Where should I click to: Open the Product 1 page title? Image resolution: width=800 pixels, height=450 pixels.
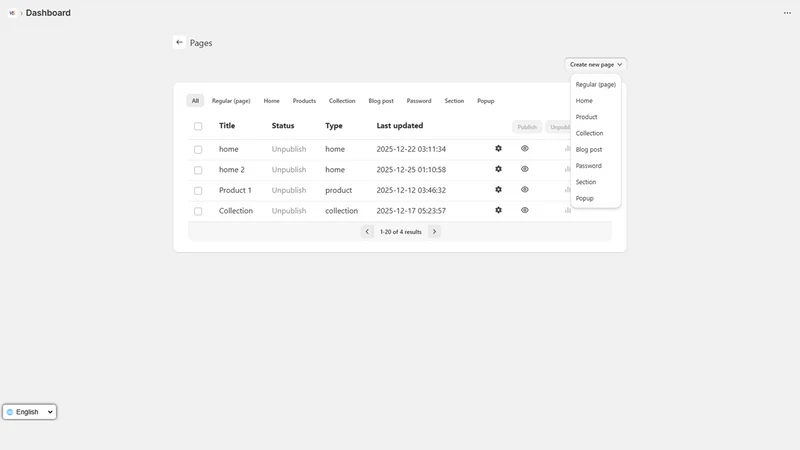tap(235, 190)
